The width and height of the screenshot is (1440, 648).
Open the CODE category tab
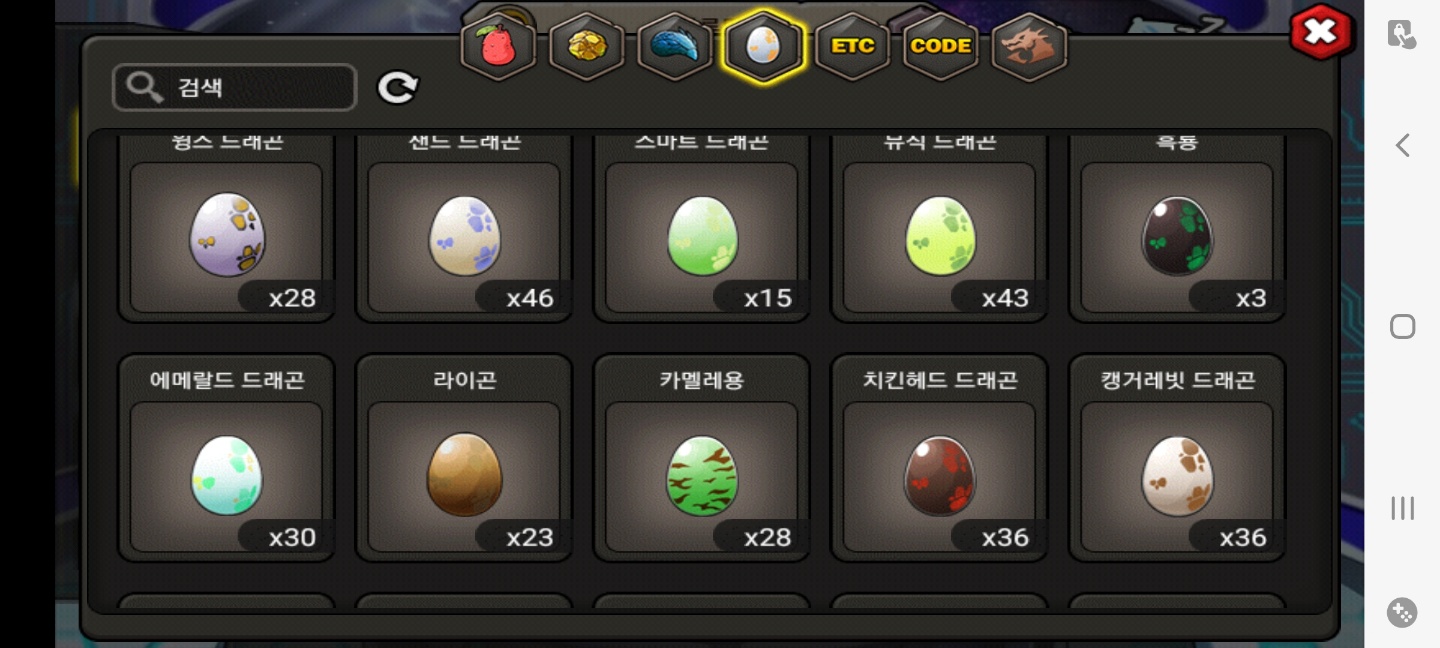[x=940, y=47]
